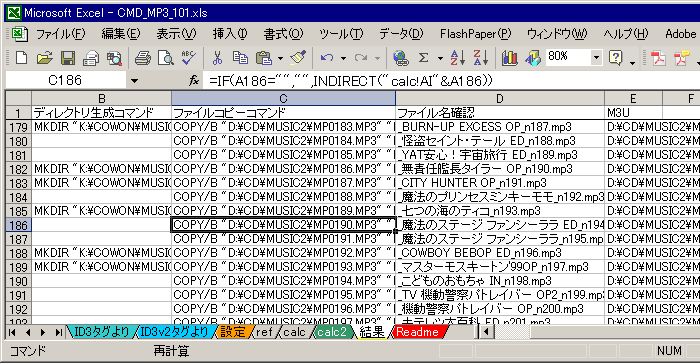Screen dimensions: 700x363
Task: Insert a hyperlink with the globe icon
Action: click(400, 58)
